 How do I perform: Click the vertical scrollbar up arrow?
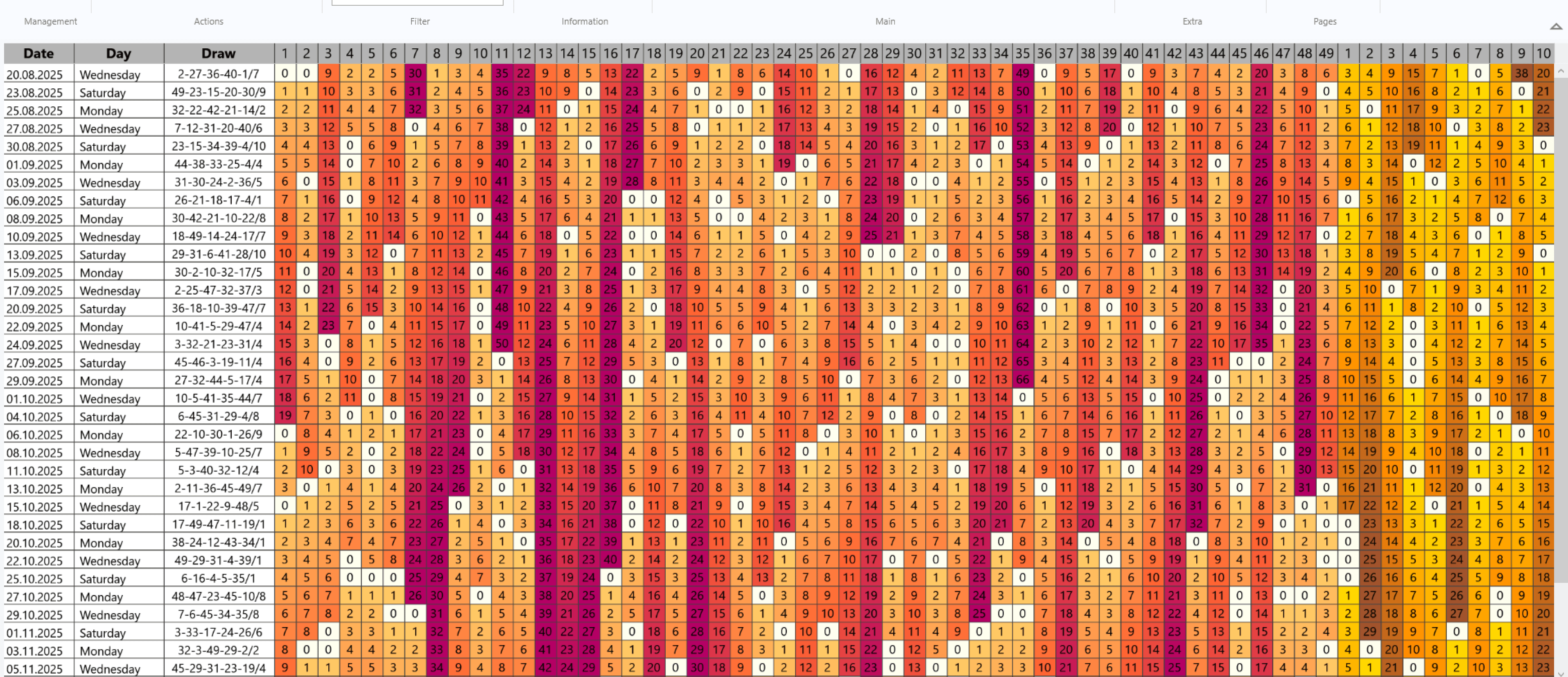1561,72
